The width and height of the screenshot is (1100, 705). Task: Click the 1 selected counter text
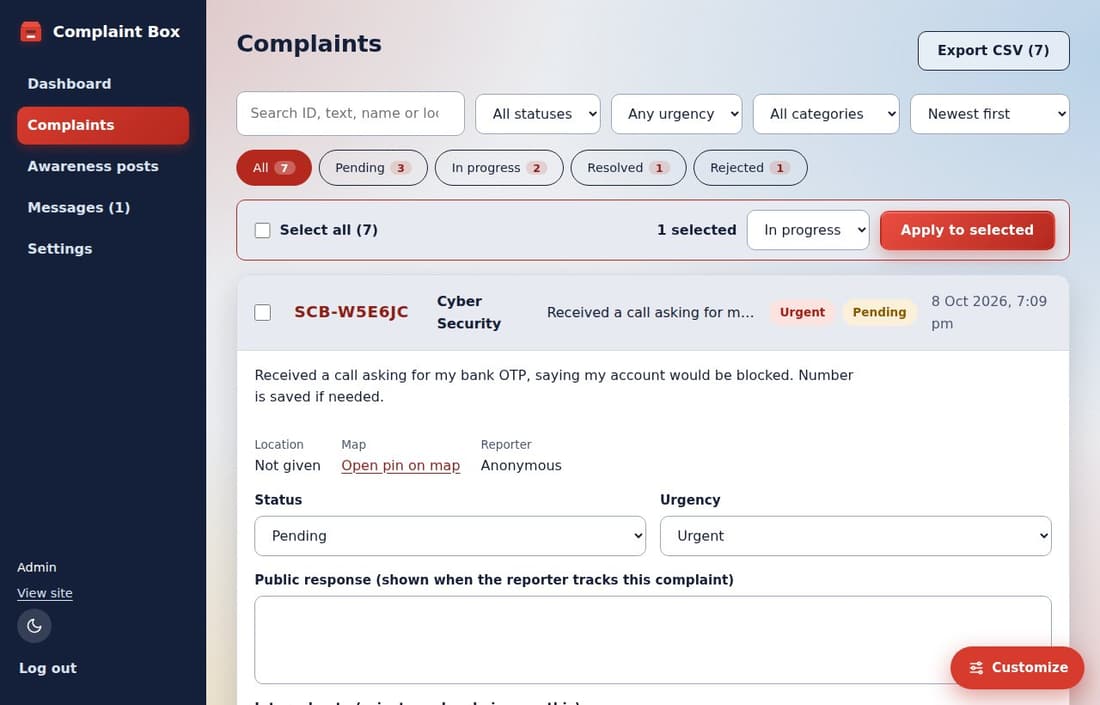[697, 230]
